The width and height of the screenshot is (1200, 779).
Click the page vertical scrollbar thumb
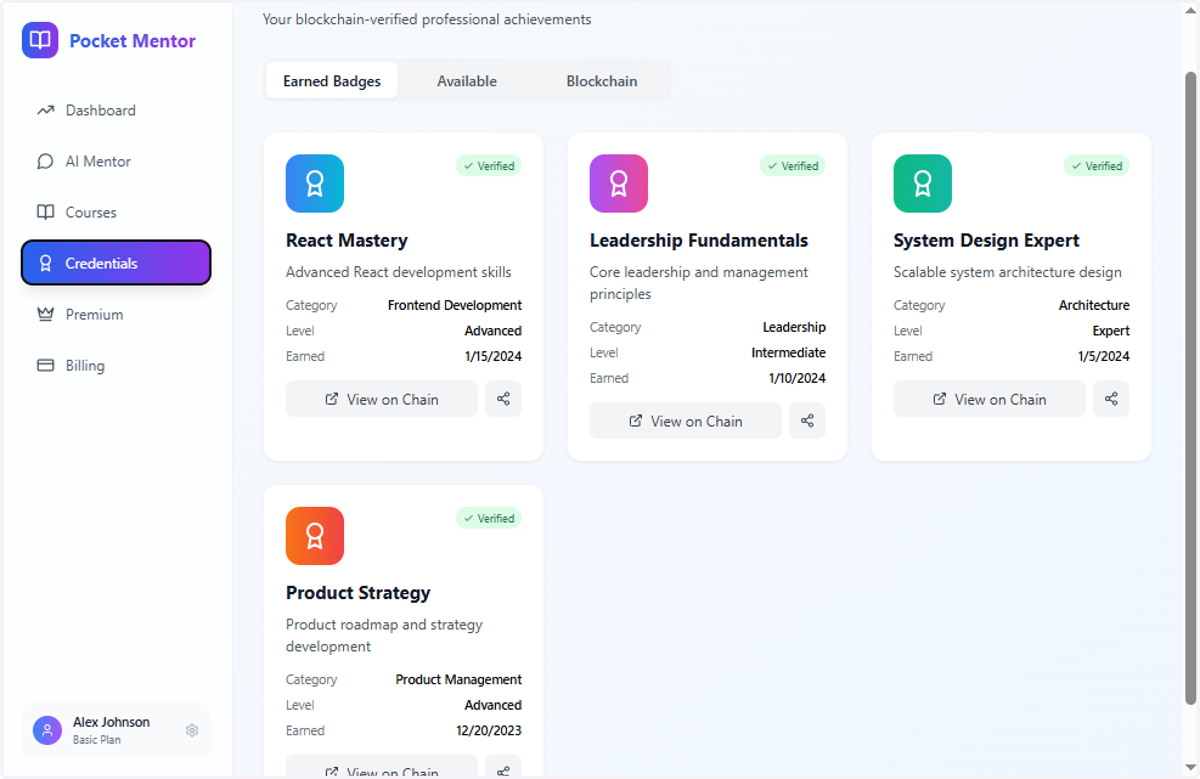[1190, 387]
